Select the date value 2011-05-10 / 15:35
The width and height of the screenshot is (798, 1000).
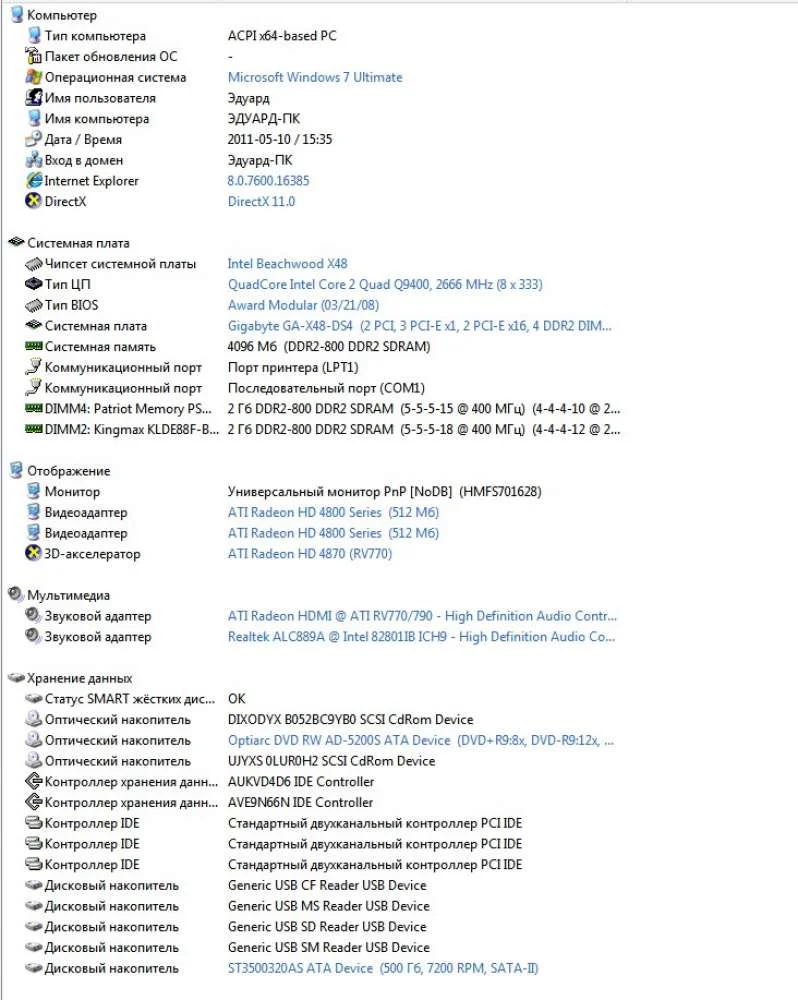(x=280, y=139)
